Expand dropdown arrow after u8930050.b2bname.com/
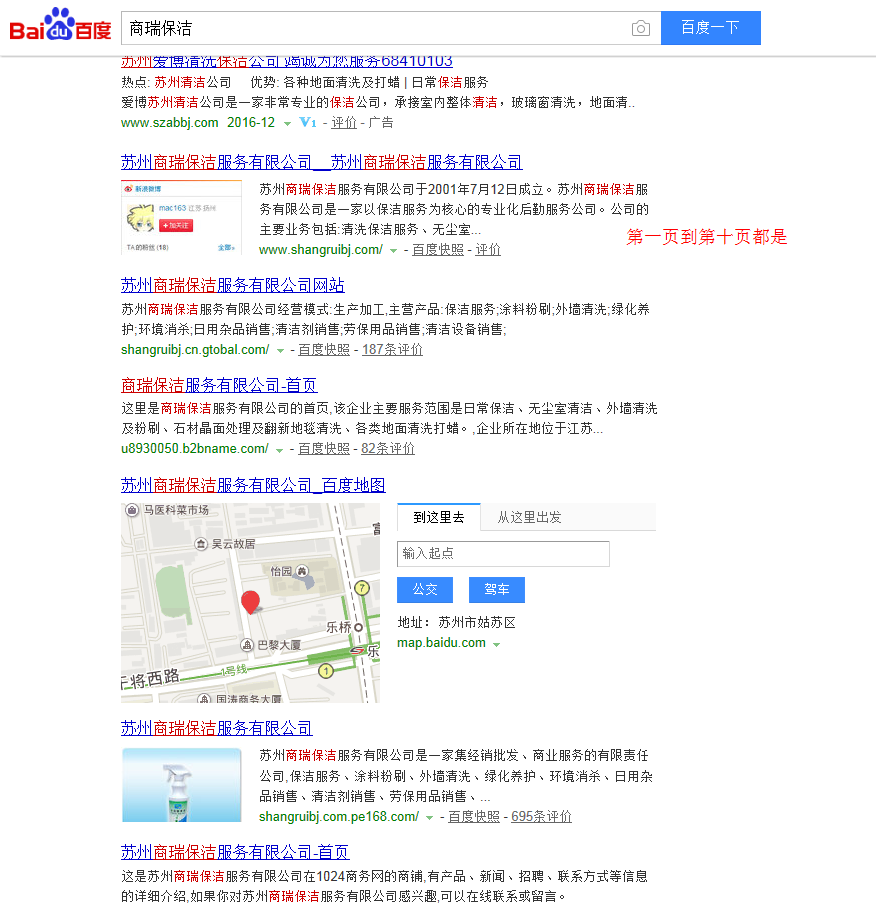The width and height of the screenshot is (876, 910). (x=279, y=450)
